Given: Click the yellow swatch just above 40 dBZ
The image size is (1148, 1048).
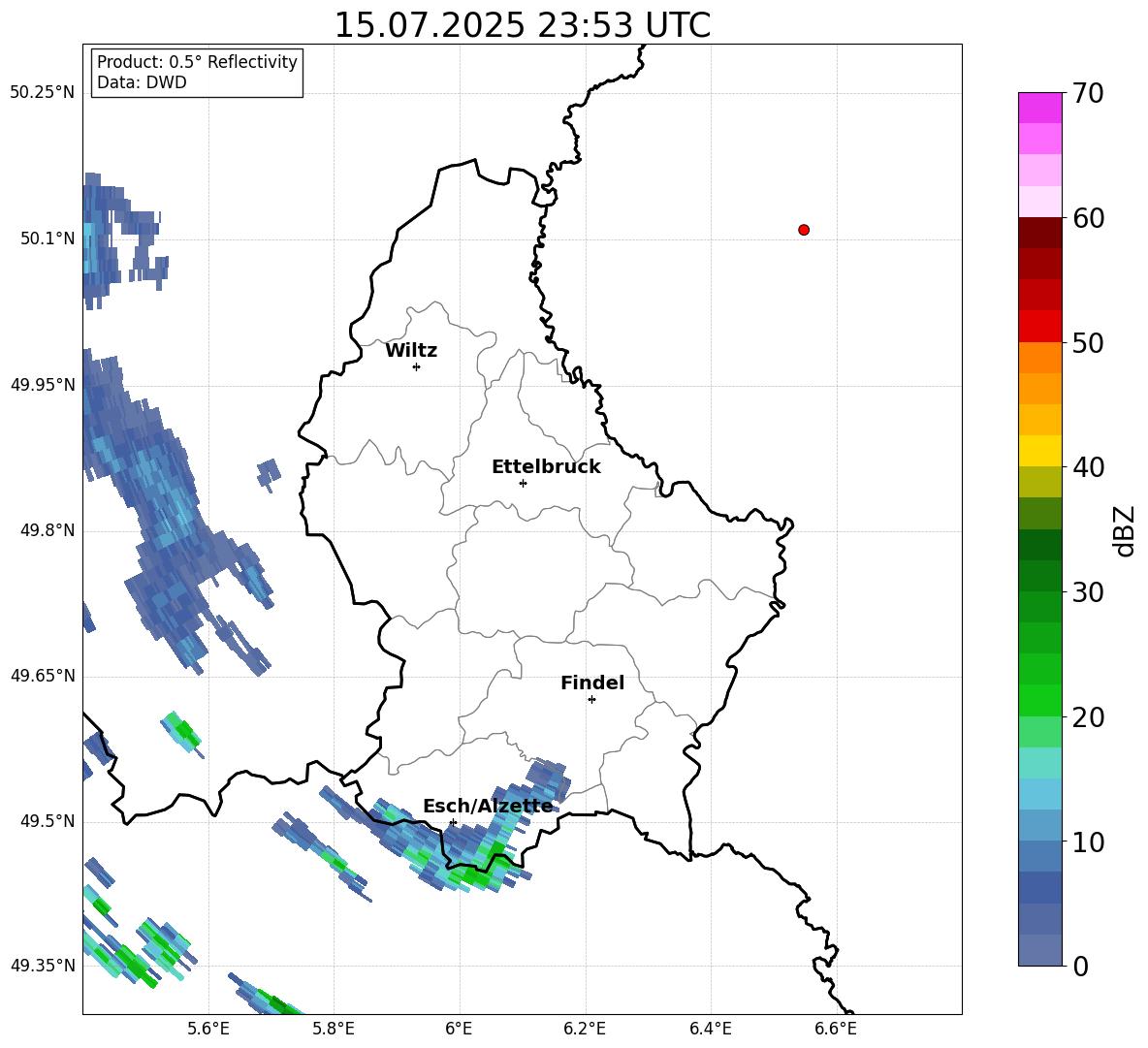Looking at the screenshot, I should pos(1039,451).
